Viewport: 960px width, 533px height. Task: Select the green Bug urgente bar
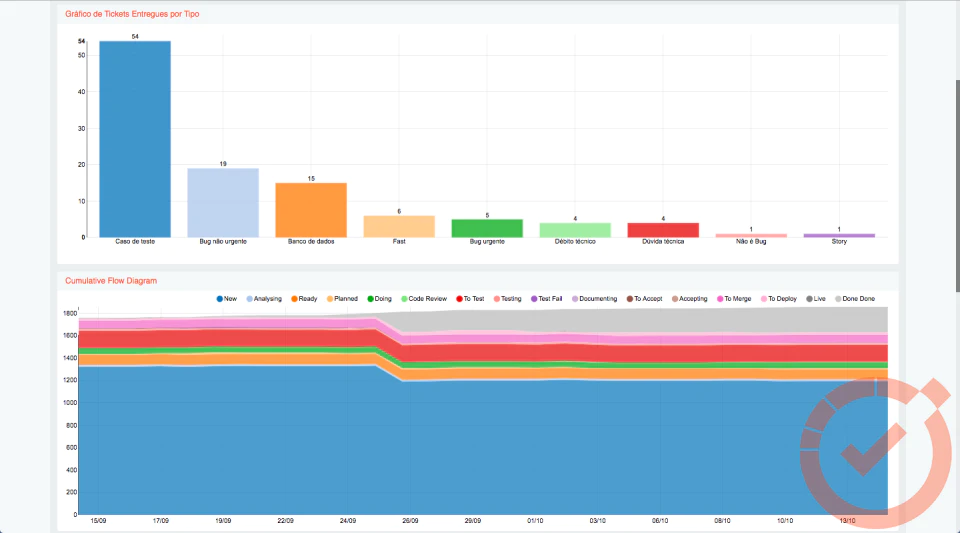487,228
